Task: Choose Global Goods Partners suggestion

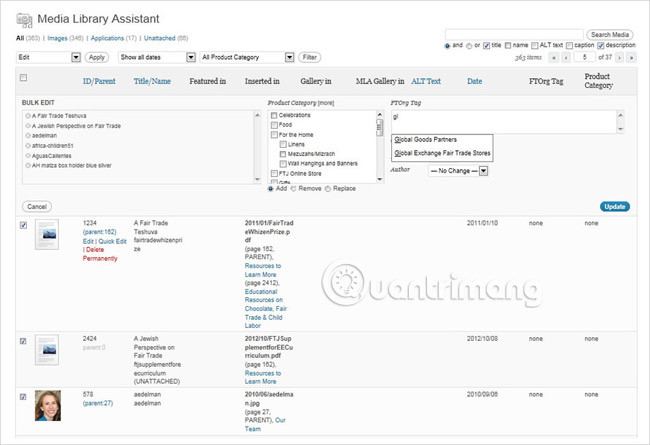Action: click(434, 139)
